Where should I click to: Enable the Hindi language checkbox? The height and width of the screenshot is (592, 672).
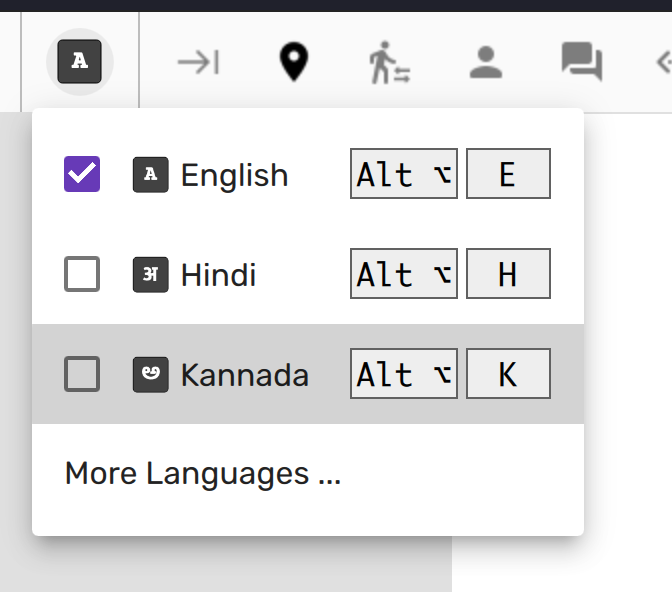coord(82,275)
